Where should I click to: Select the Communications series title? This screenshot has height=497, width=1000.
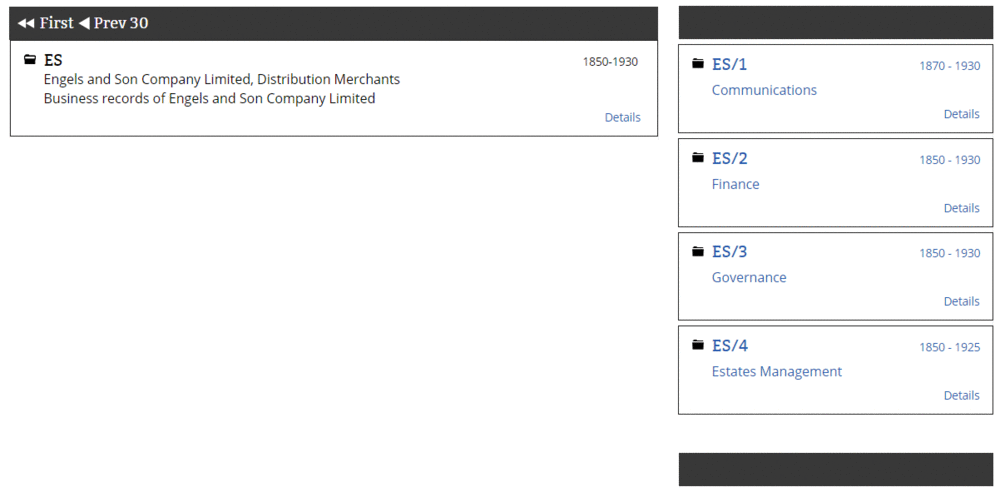tap(764, 90)
